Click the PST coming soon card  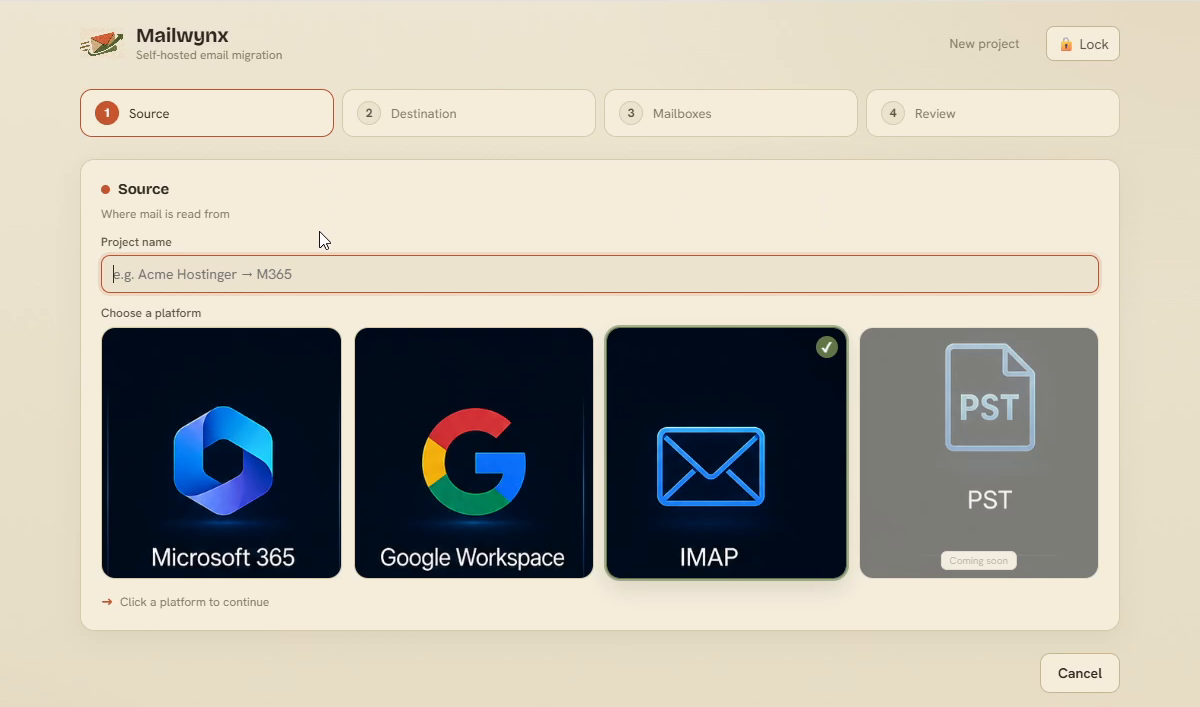979,453
